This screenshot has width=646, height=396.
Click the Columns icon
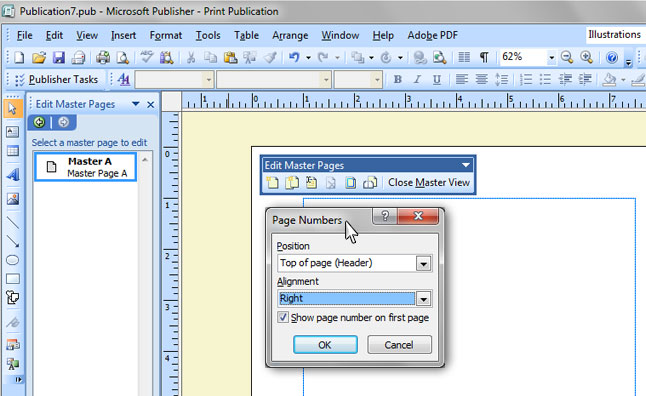[x=464, y=57]
